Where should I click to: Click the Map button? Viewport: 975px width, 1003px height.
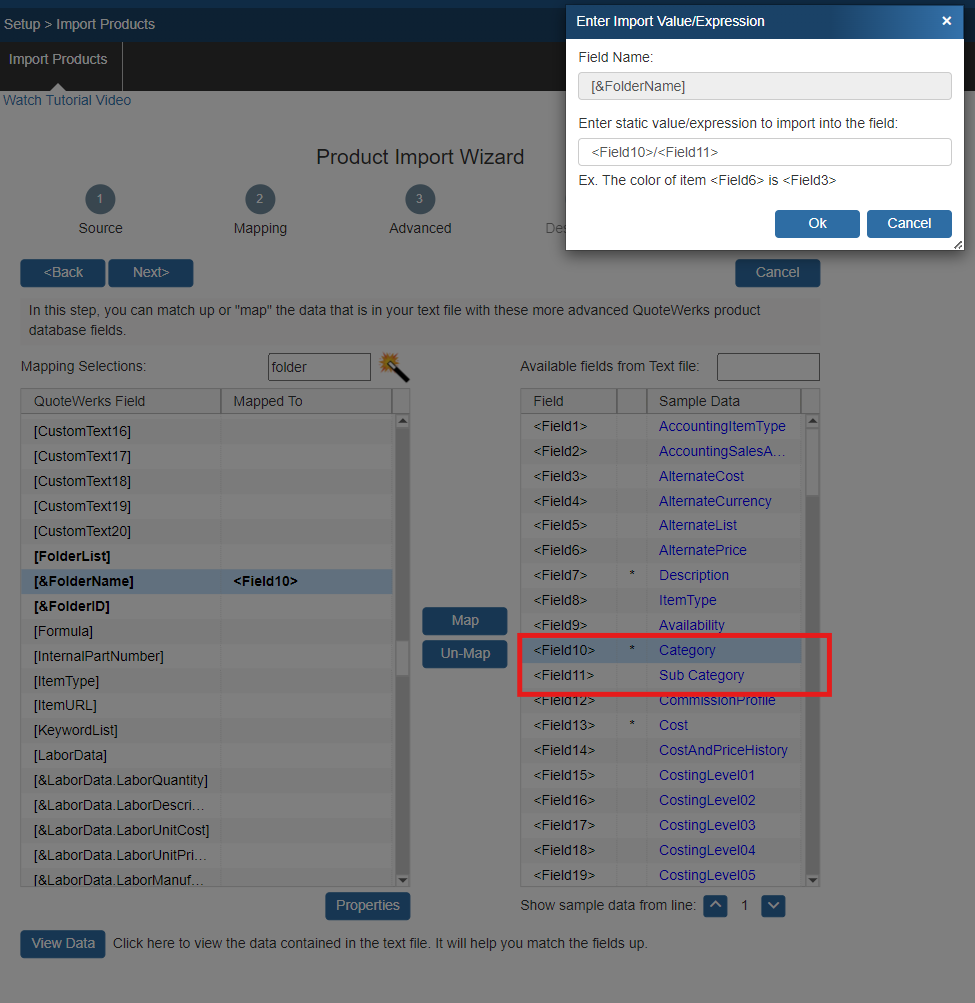pyautogui.click(x=464, y=621)
